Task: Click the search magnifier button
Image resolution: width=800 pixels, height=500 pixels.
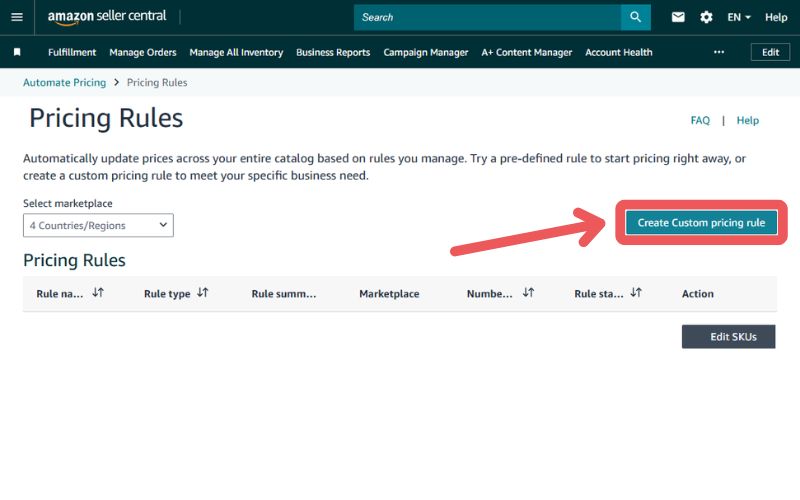Action: coord(635,17)
